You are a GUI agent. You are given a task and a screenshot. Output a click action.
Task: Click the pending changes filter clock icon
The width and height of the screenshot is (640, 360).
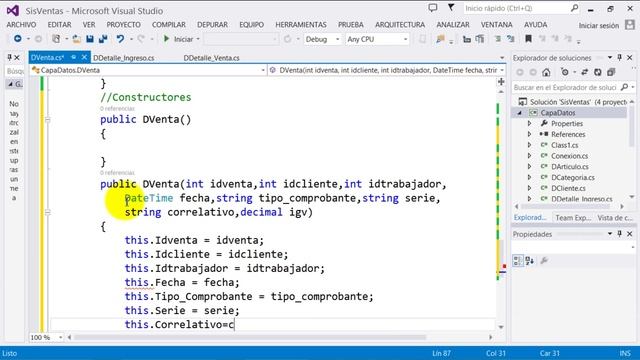coord(564,72)
